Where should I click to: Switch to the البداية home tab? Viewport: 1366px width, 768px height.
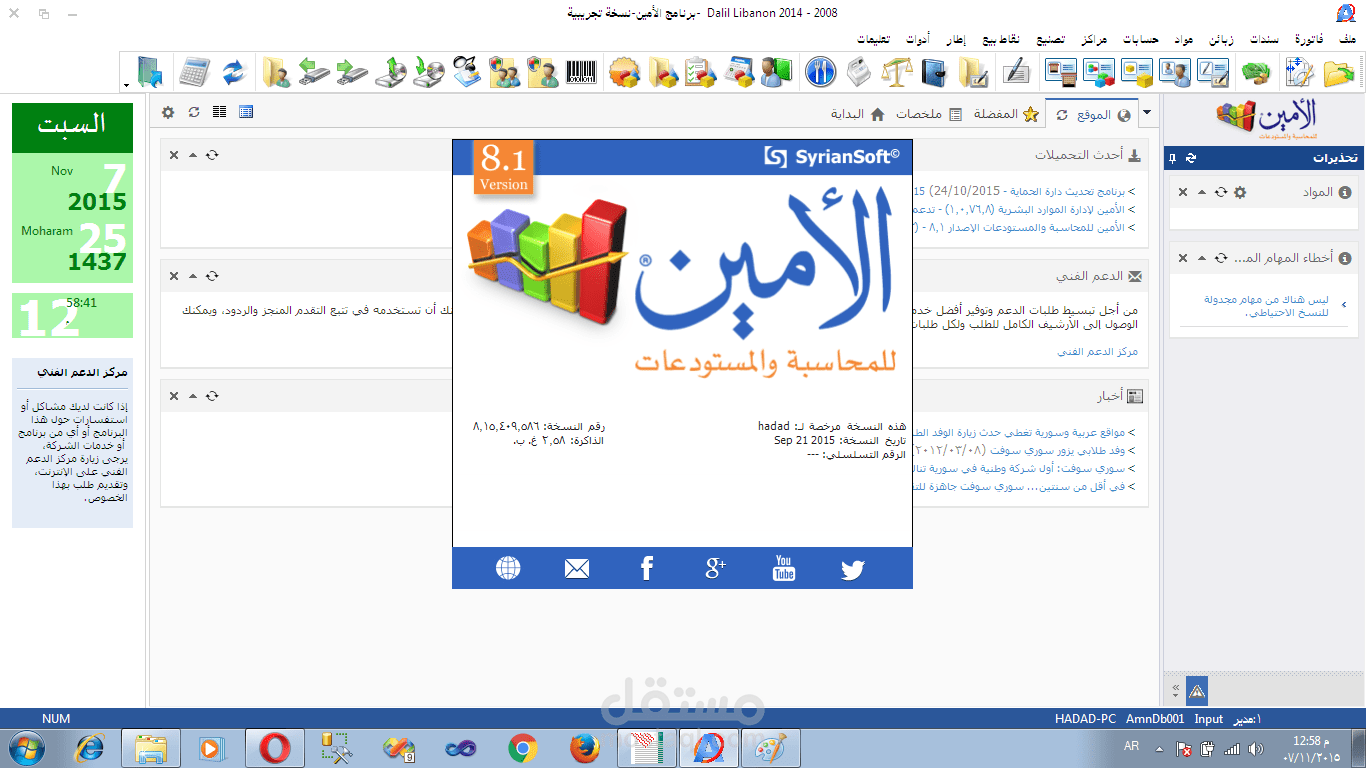click(x=858, y=114)
